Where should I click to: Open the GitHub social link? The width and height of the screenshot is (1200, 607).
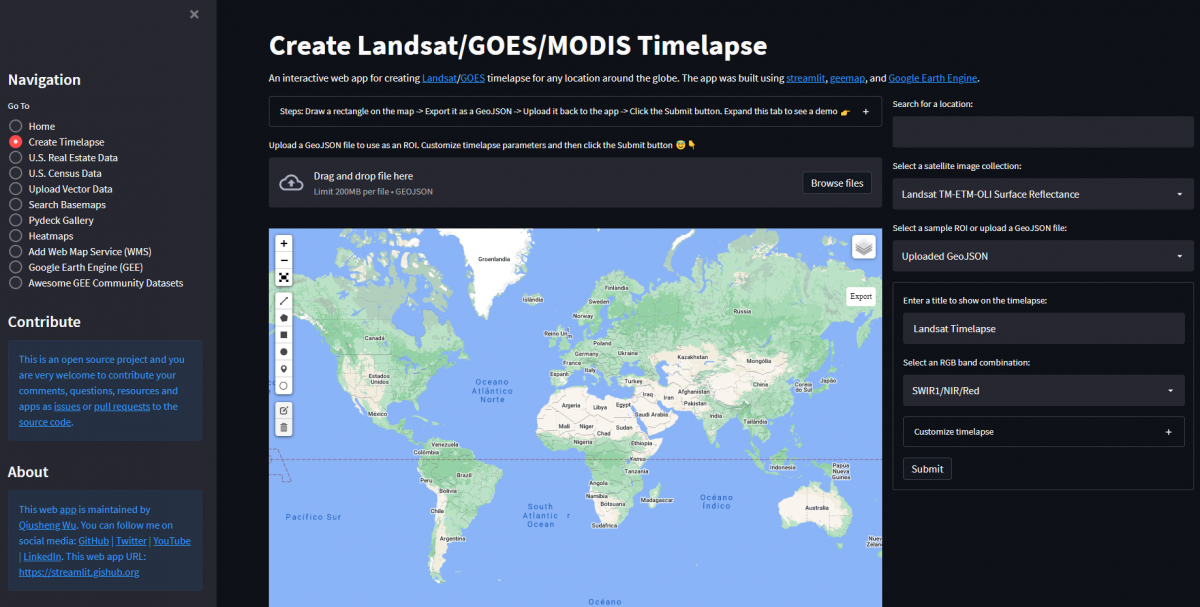click(93, 541)
